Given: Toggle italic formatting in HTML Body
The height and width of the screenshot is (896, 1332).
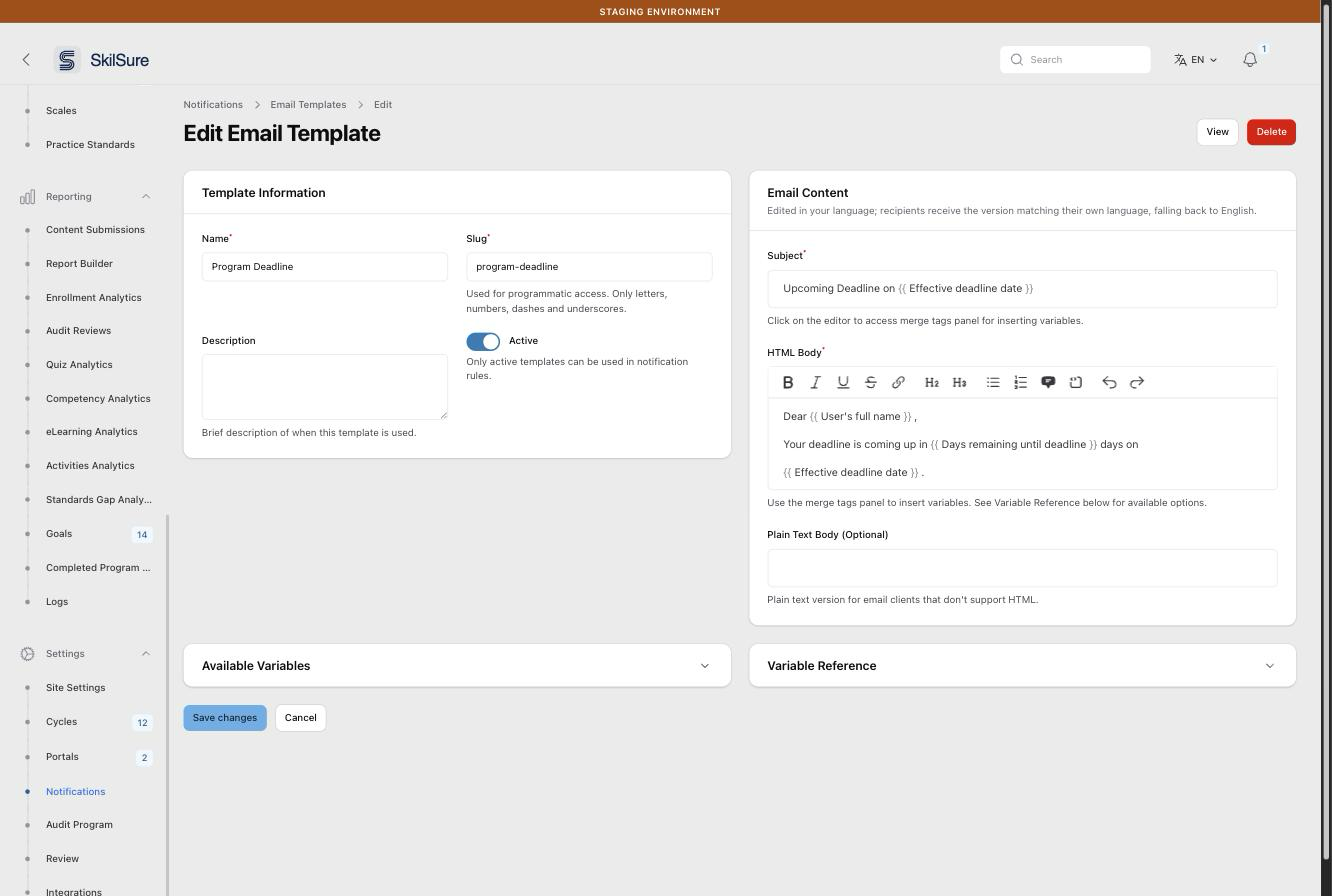Looking at the screenshot, I should [815, 382].
